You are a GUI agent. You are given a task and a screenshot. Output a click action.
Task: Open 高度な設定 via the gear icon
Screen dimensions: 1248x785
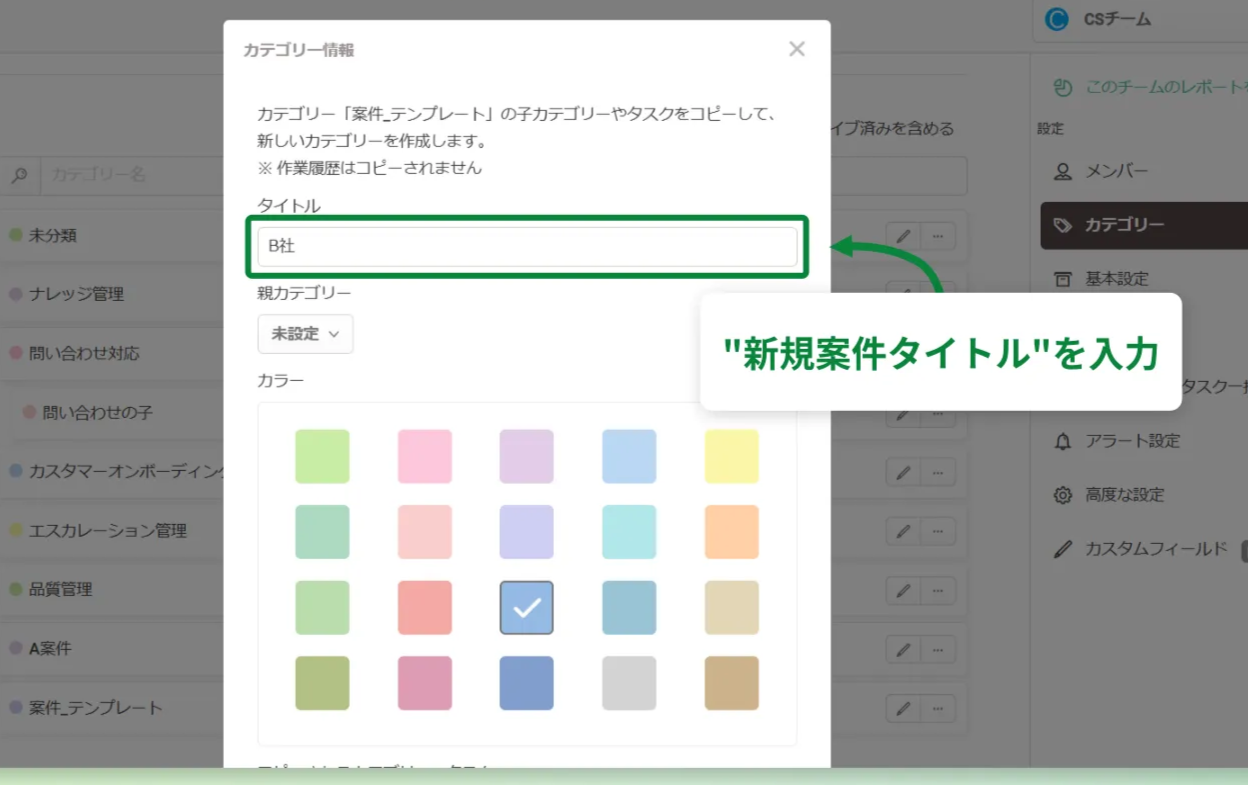[x=1062, y=494]
